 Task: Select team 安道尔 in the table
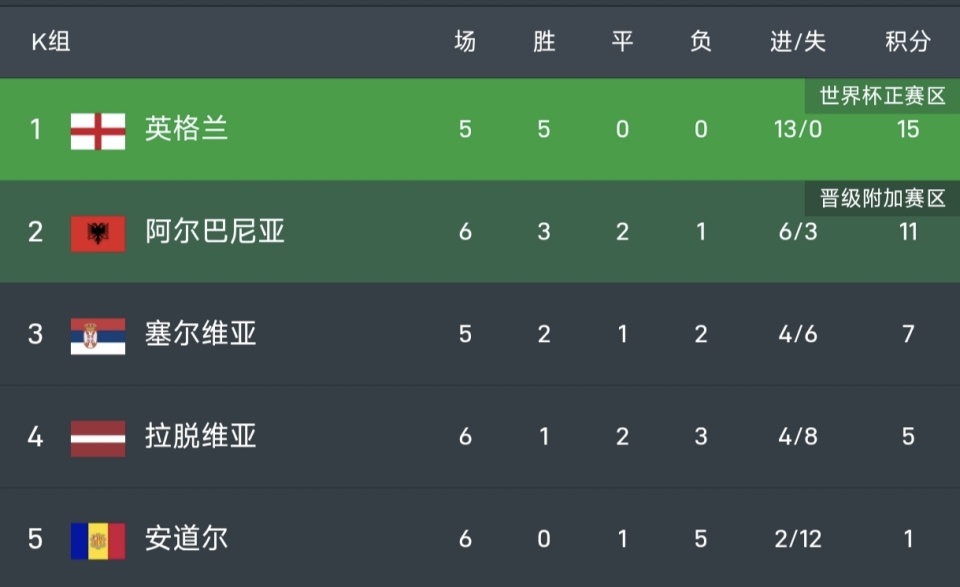[x=186, y=540]
